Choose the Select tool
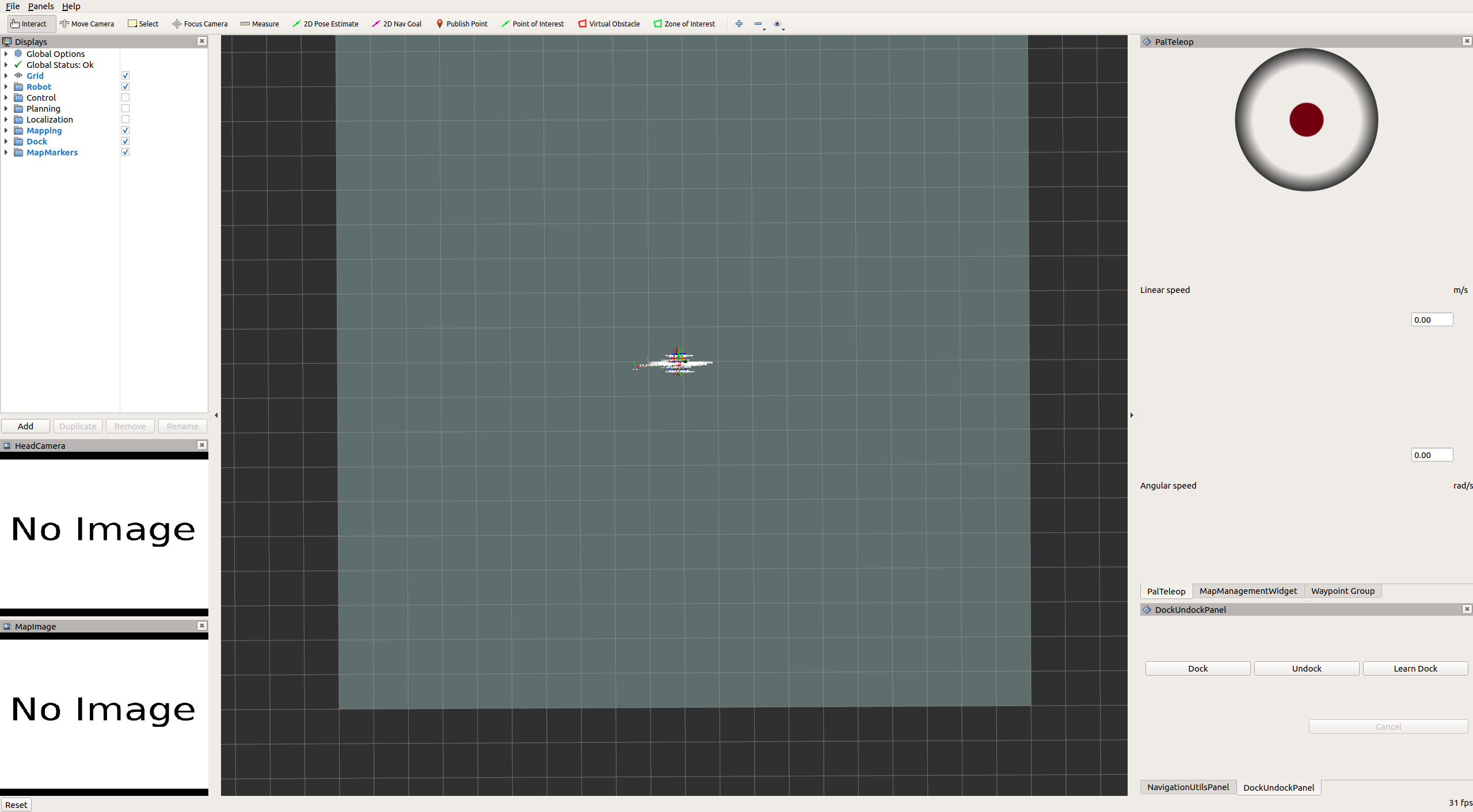 143,24
